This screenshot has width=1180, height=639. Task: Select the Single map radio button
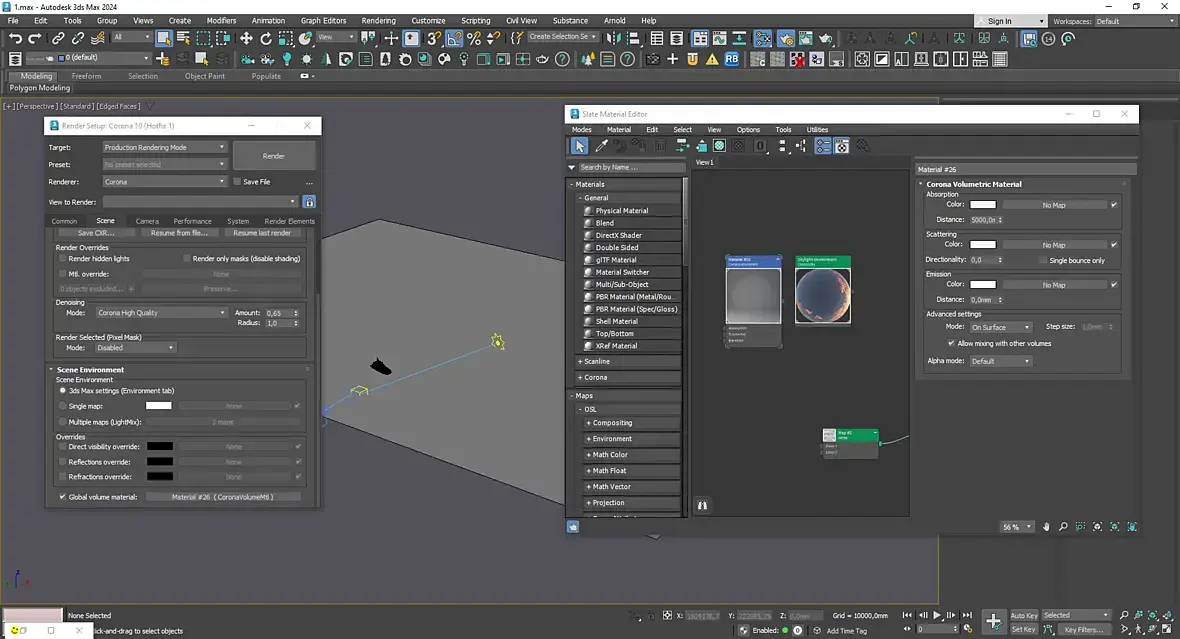[x=63, y=406]
